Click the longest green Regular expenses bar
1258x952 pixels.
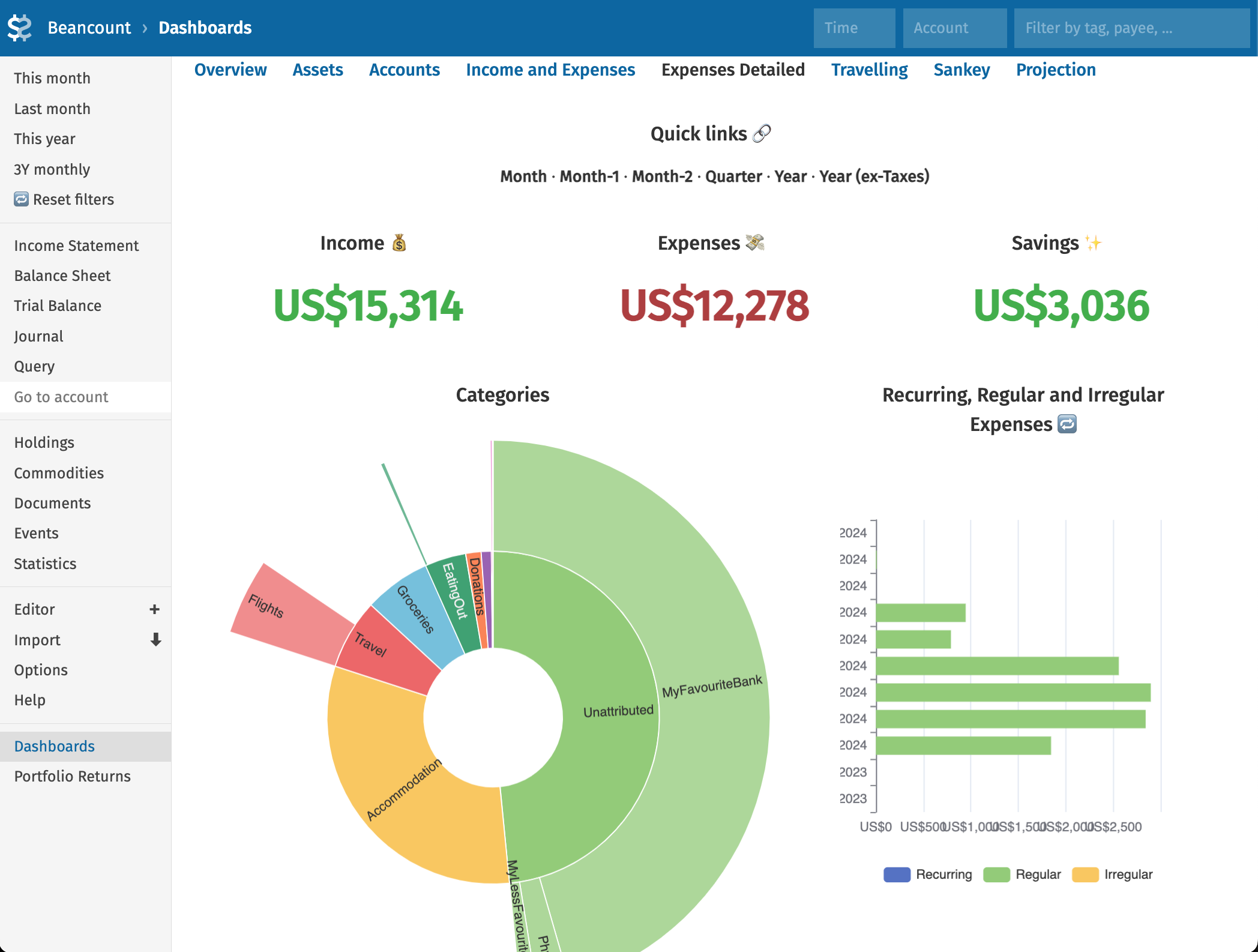1013,693
